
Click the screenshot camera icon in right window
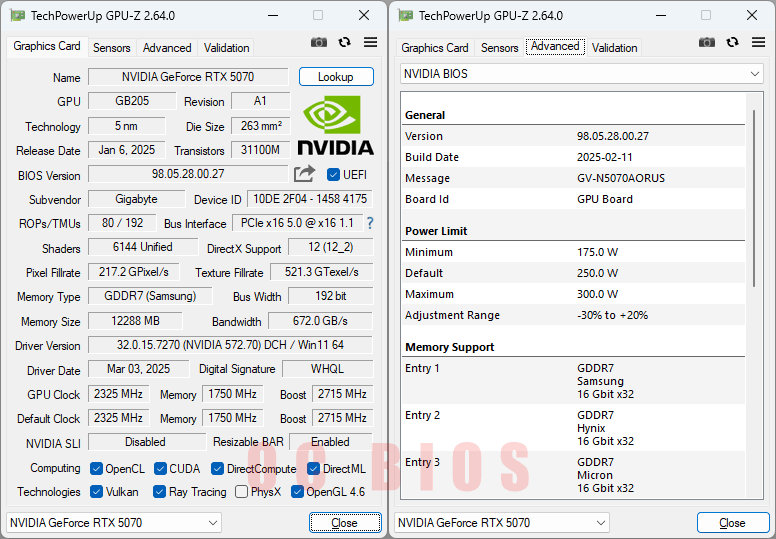(x=707, y=43)
